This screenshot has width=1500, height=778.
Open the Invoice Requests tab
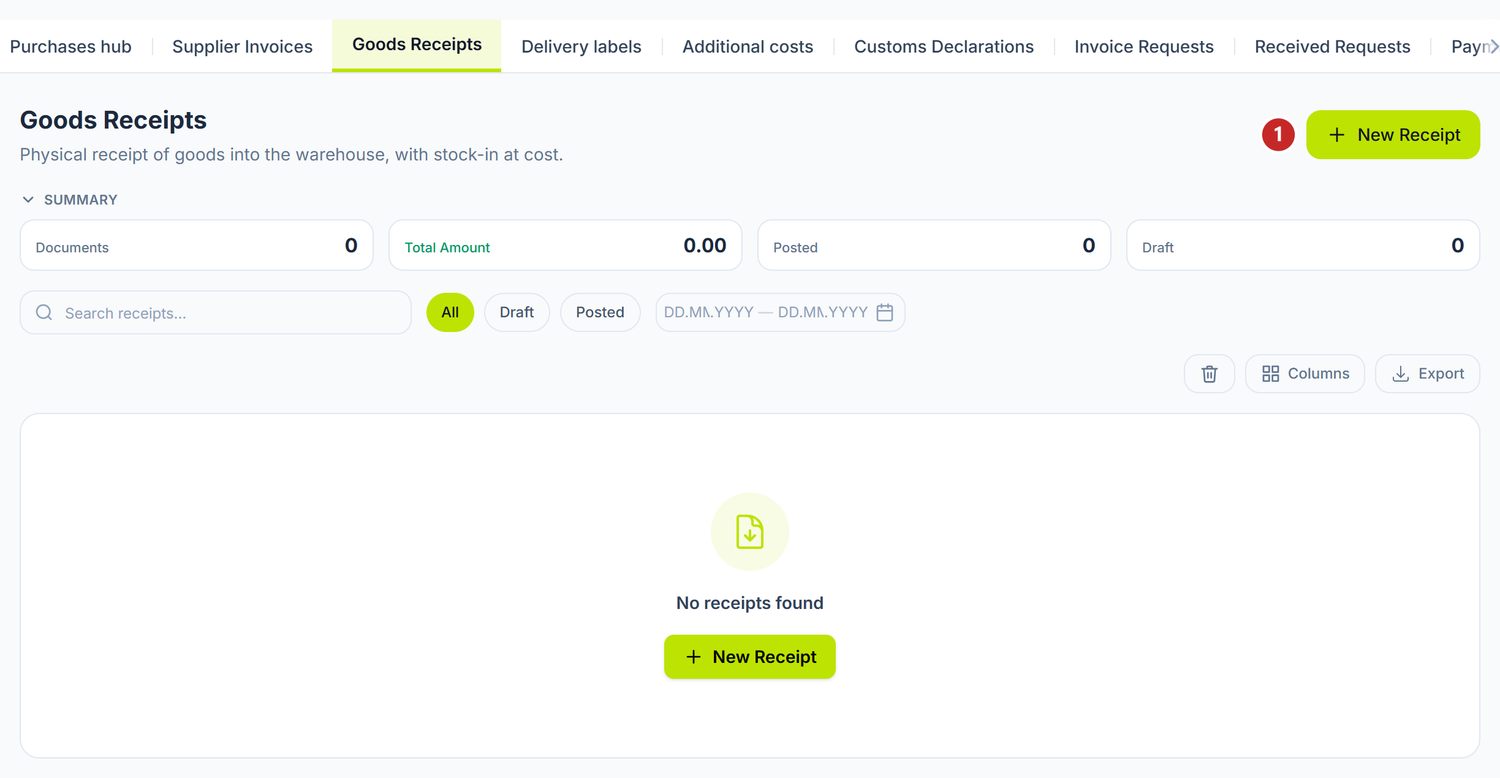click(1144, 47)
